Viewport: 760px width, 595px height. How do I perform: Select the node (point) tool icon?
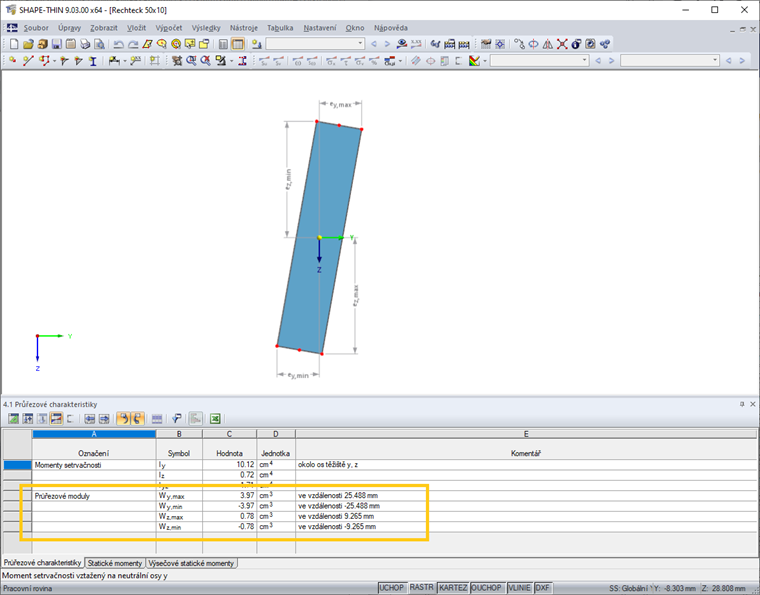(13, 61)
